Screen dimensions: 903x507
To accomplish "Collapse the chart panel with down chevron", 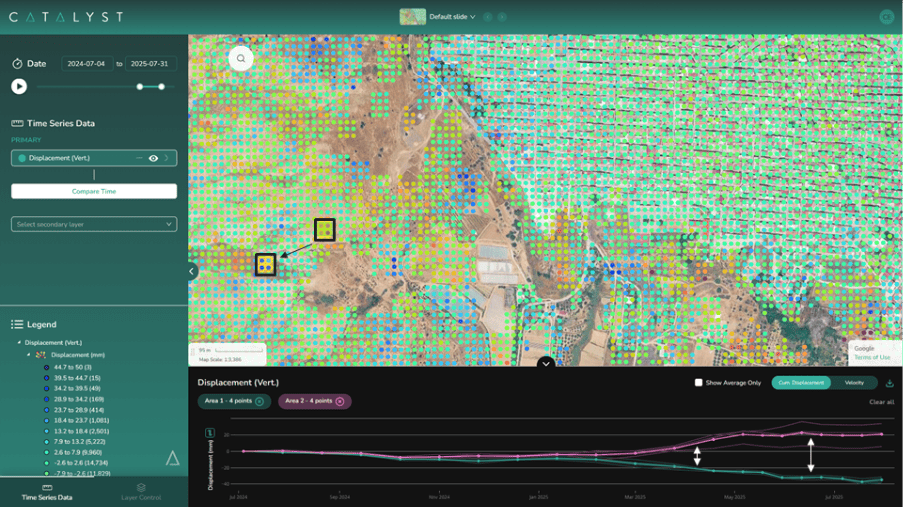I will pos(546,363).
